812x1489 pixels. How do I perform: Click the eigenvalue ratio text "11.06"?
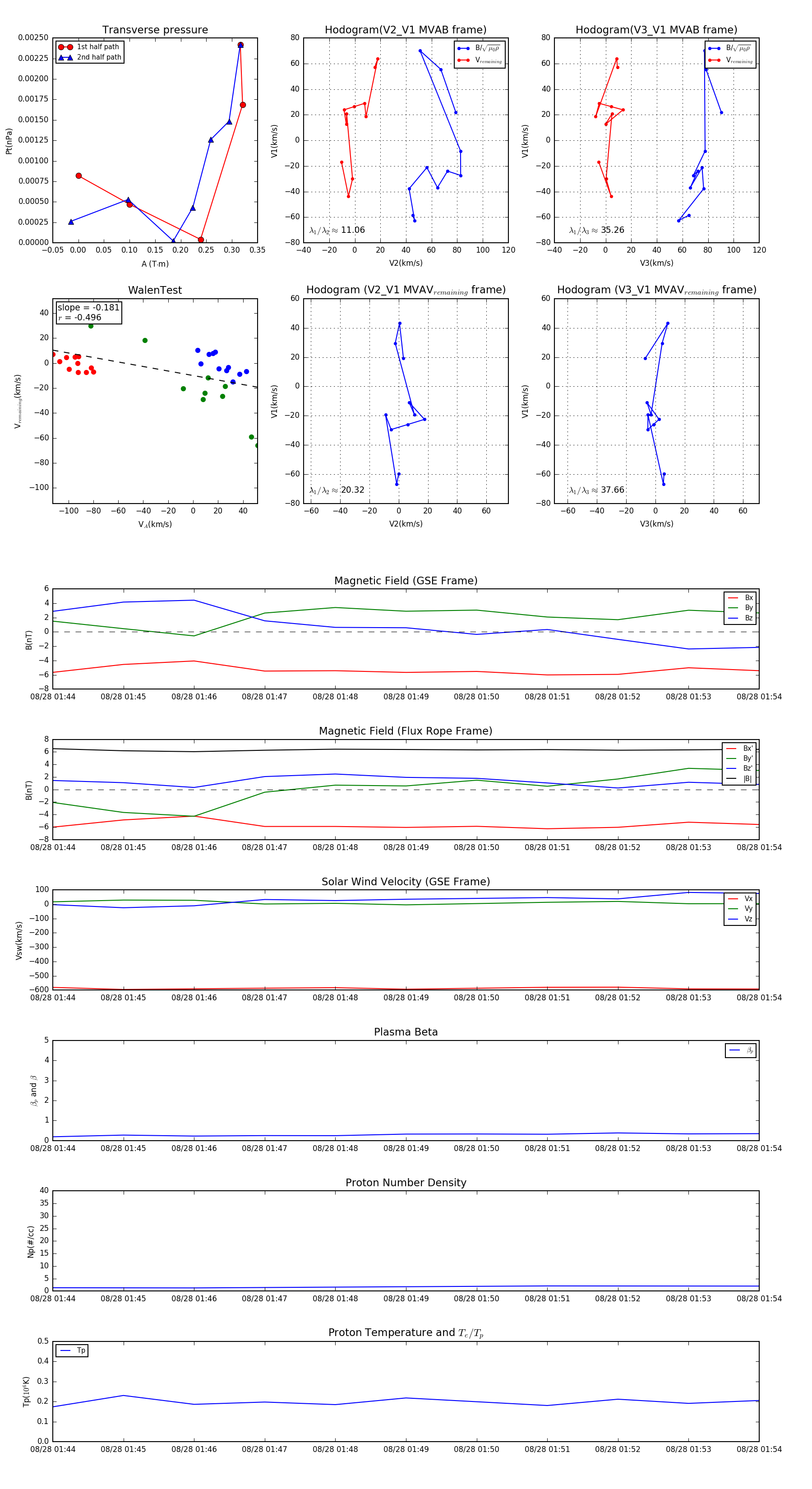(352, 230)
